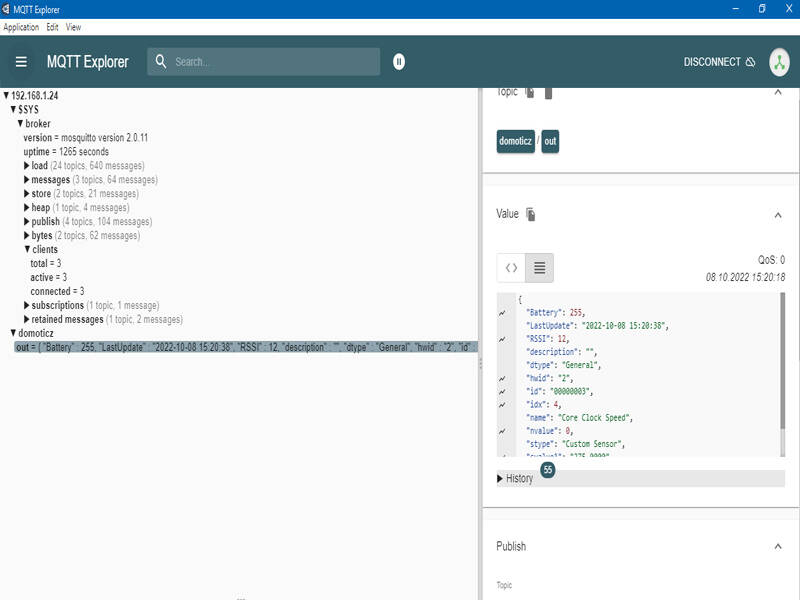Copy value using icon next to Value
The height and width of the screenshot is (600, 800).
531,214
